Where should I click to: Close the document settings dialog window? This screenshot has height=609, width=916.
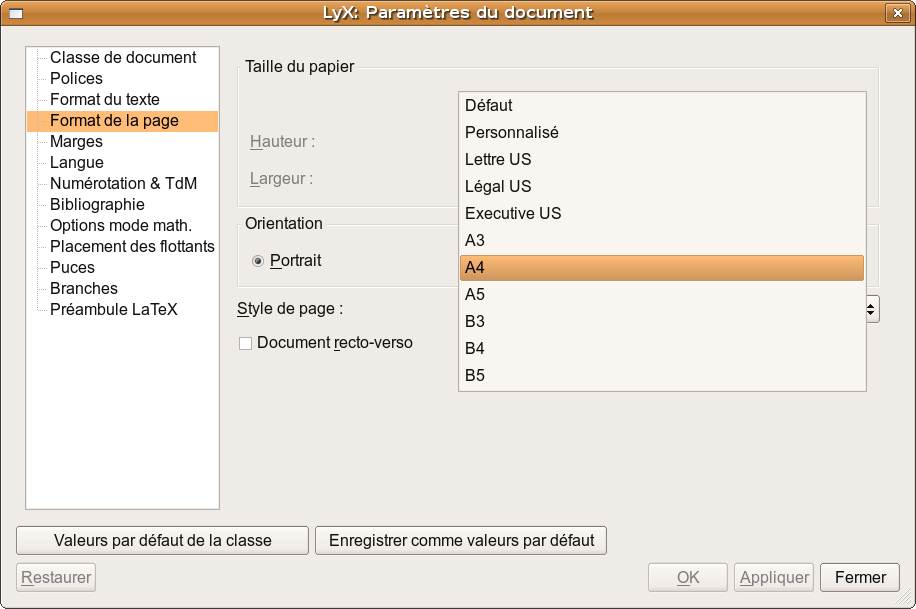coord(897,13)
